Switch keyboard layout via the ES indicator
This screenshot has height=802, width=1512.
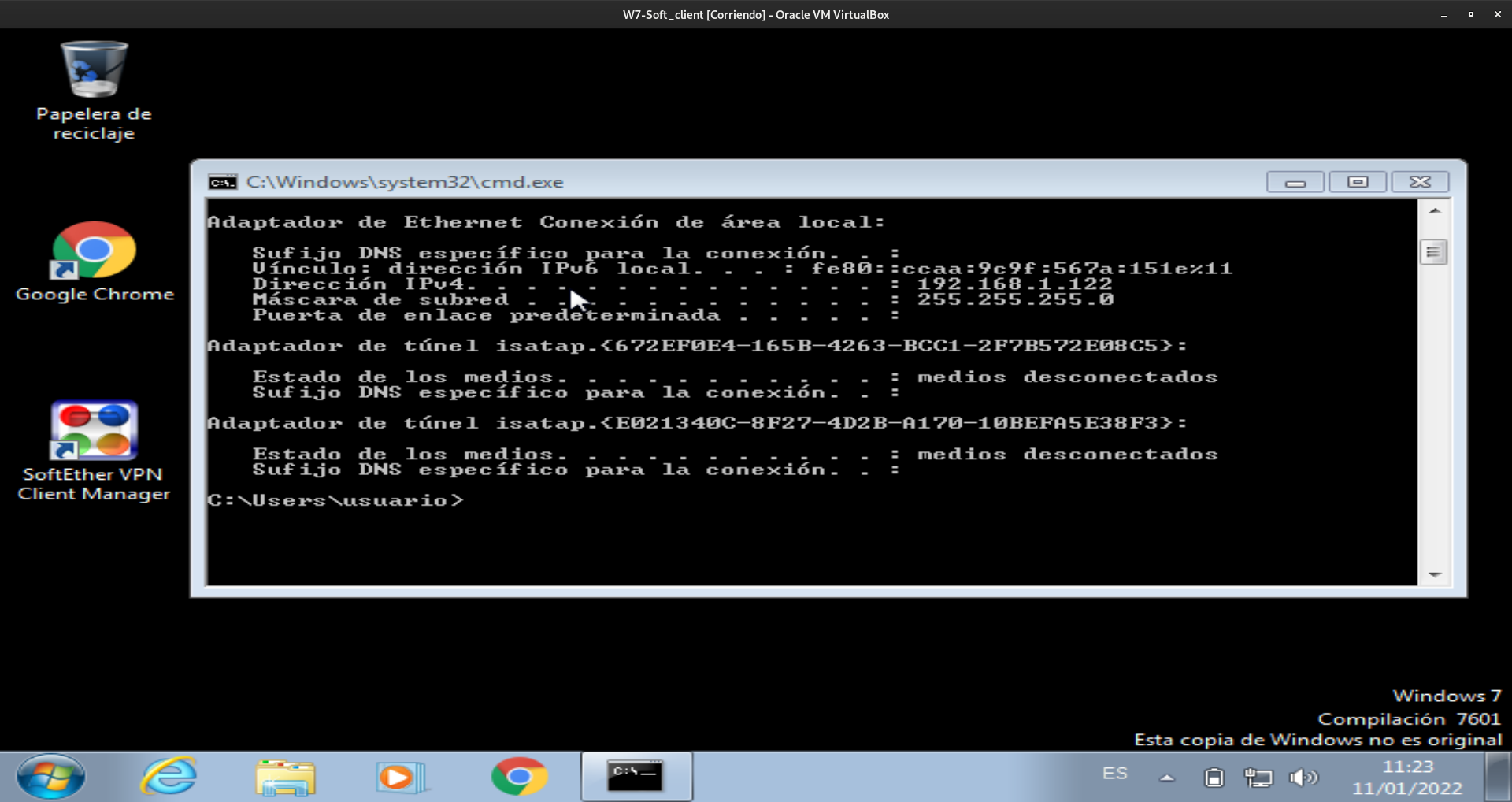click(x=1114, y=773)
